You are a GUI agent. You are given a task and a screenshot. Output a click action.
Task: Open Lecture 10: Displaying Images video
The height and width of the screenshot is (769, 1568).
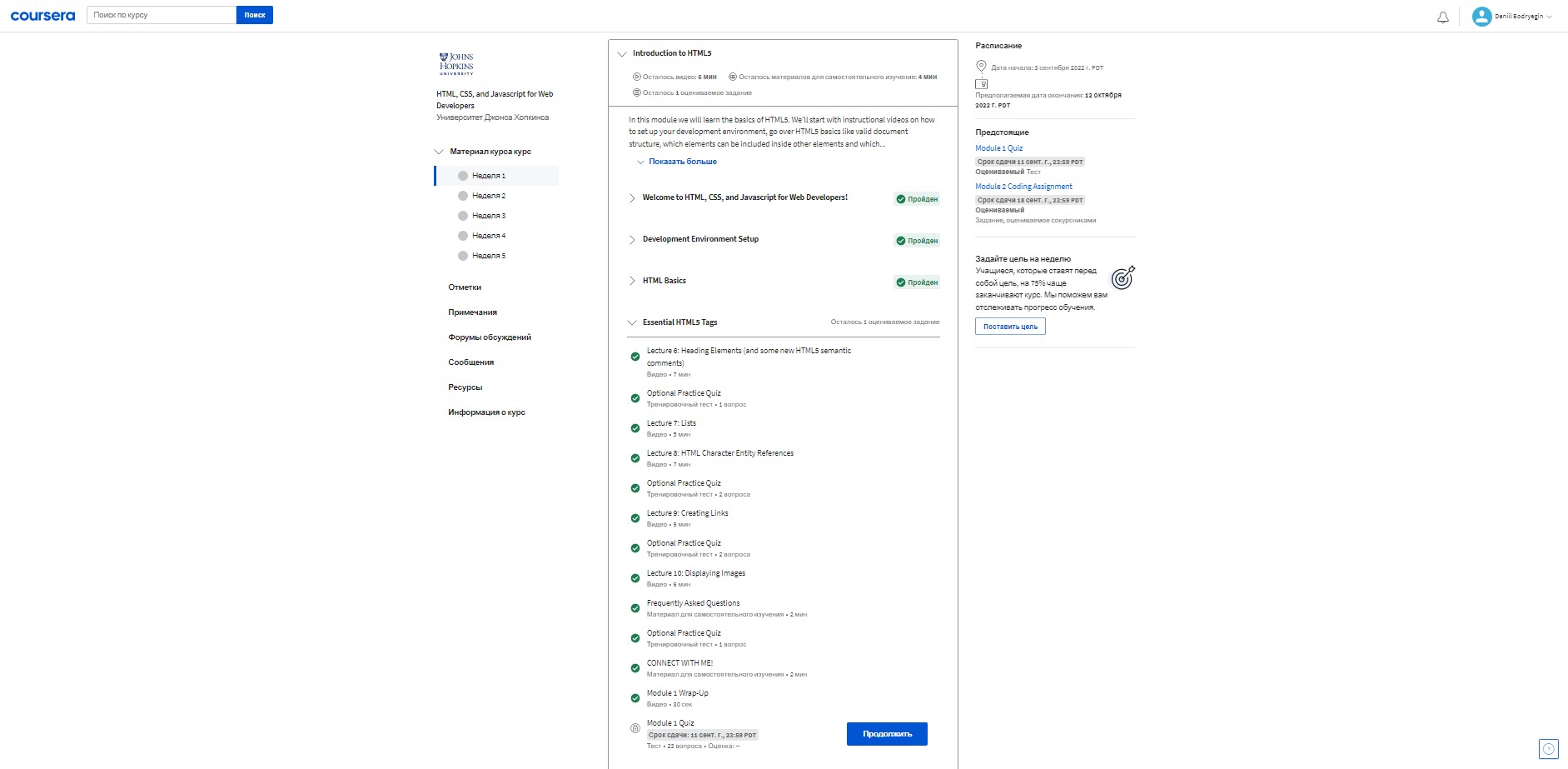(696, 573)
